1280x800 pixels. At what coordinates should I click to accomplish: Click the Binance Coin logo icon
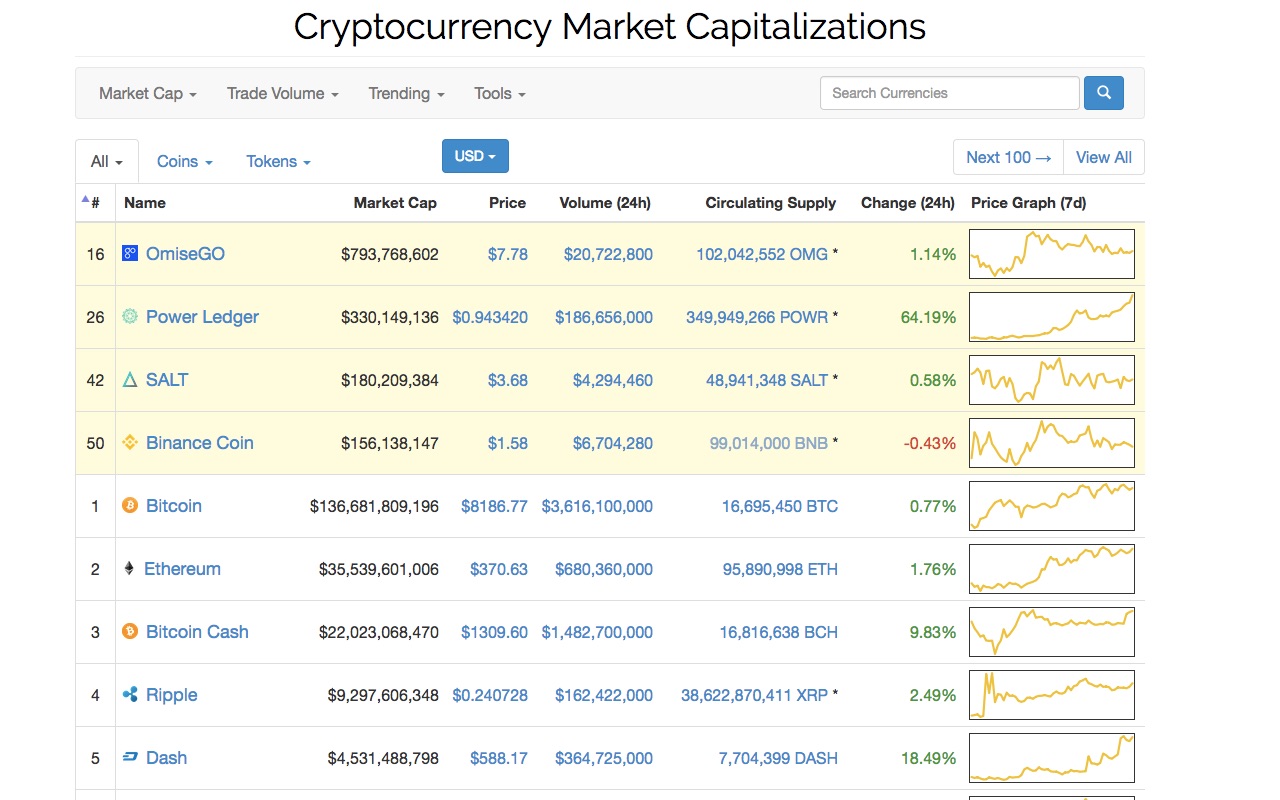129,442
